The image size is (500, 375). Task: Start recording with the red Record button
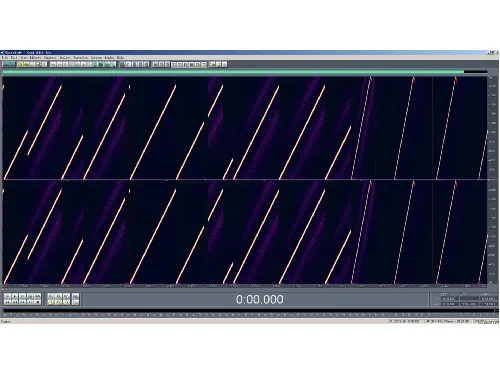coord(38,302)
